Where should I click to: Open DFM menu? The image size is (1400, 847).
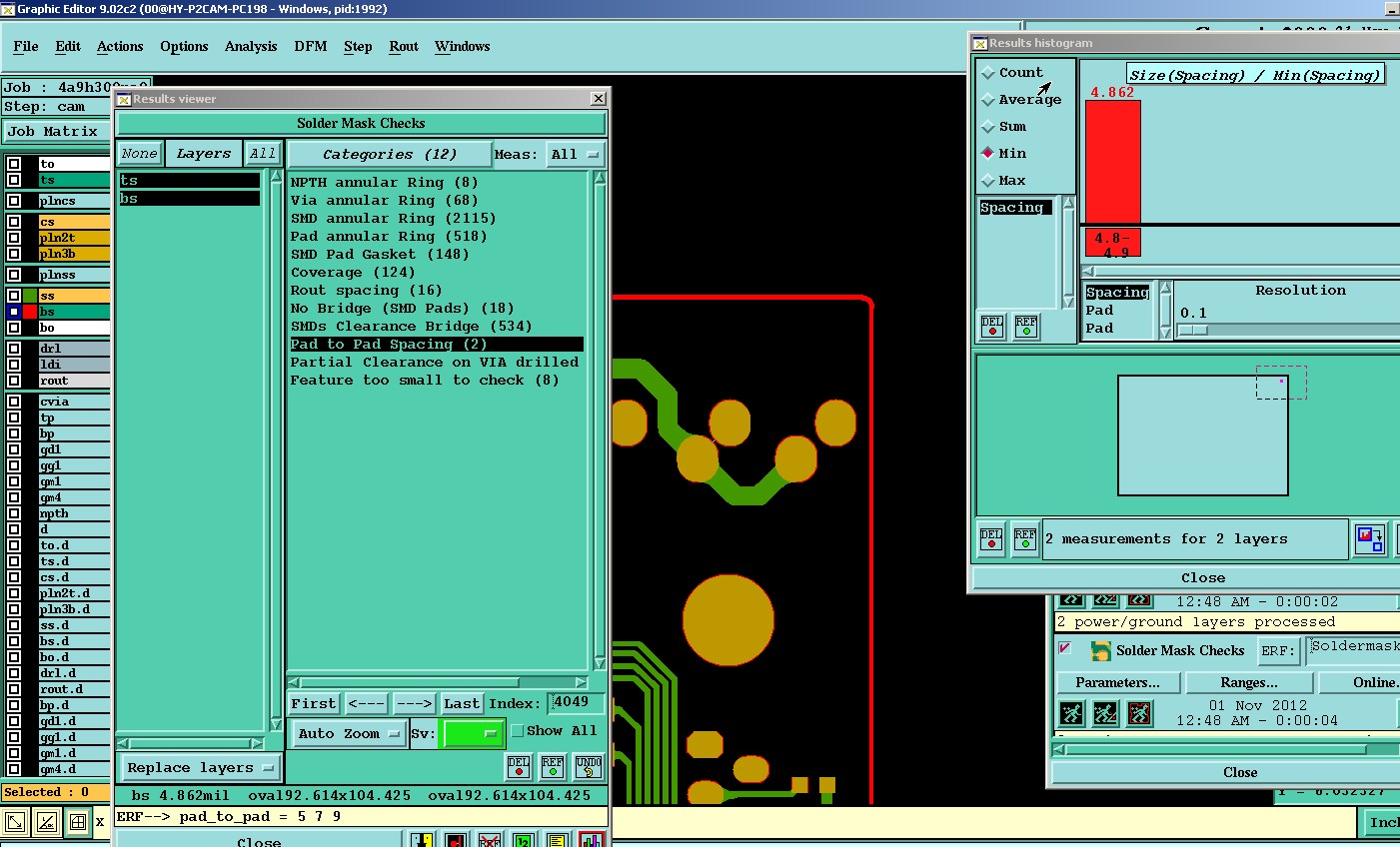tap(311, 47)
